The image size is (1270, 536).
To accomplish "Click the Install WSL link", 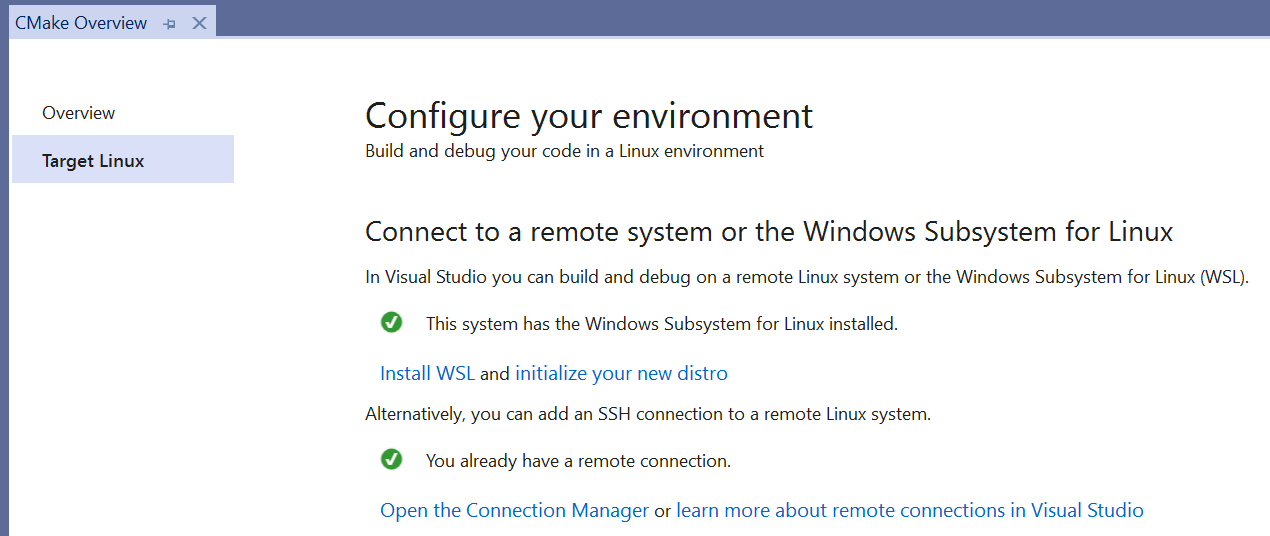I will pos(427,374).
